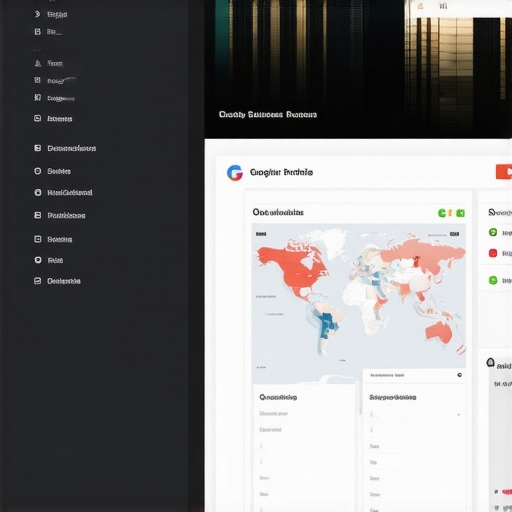512x512 pixels.
Task: Click the dark skyscraper banner image
Action: [x=358, y=69]
